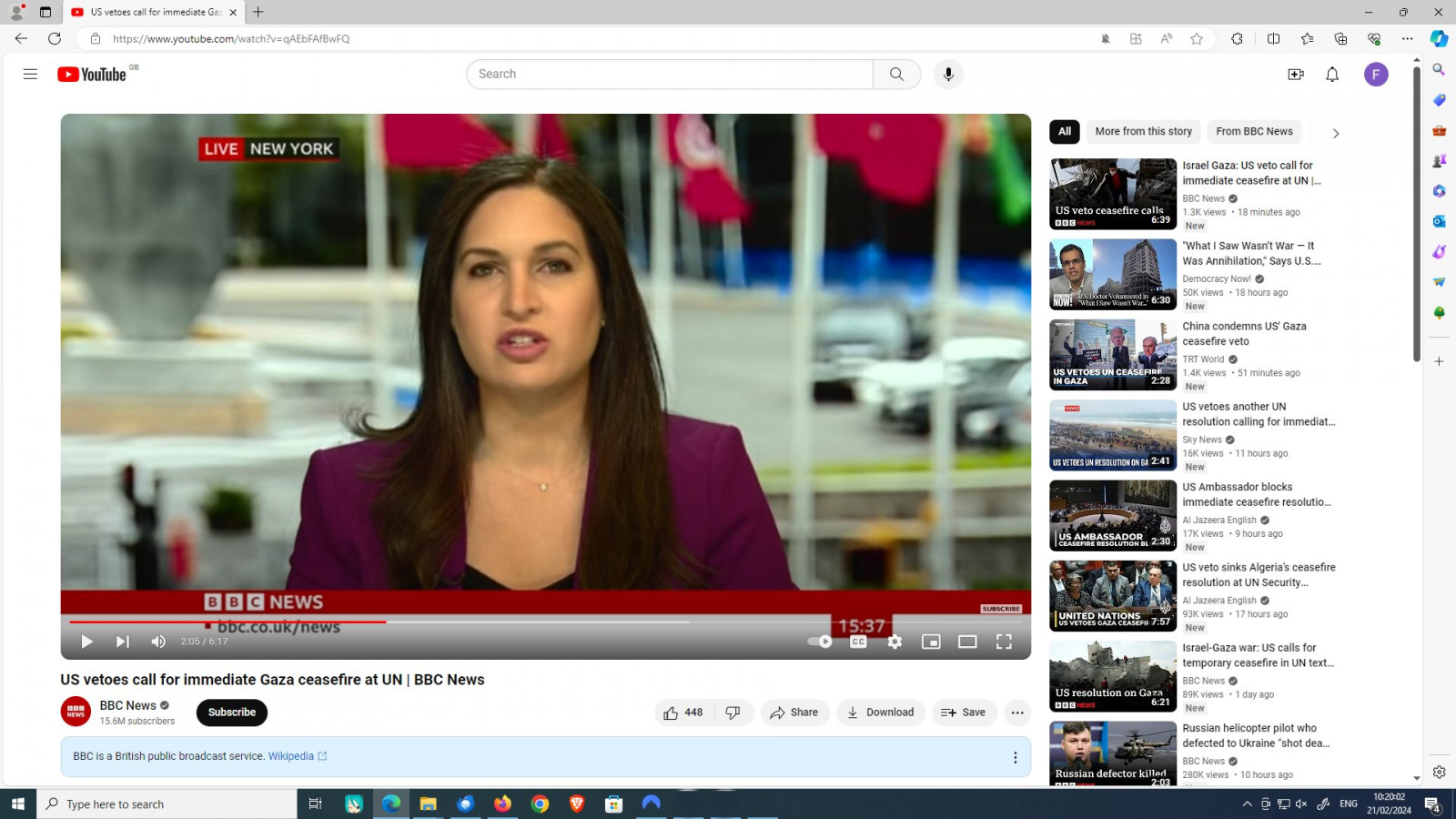1456x819 pixels.
Task: Like the video with 448 likes
Action: tap(683, 713)
